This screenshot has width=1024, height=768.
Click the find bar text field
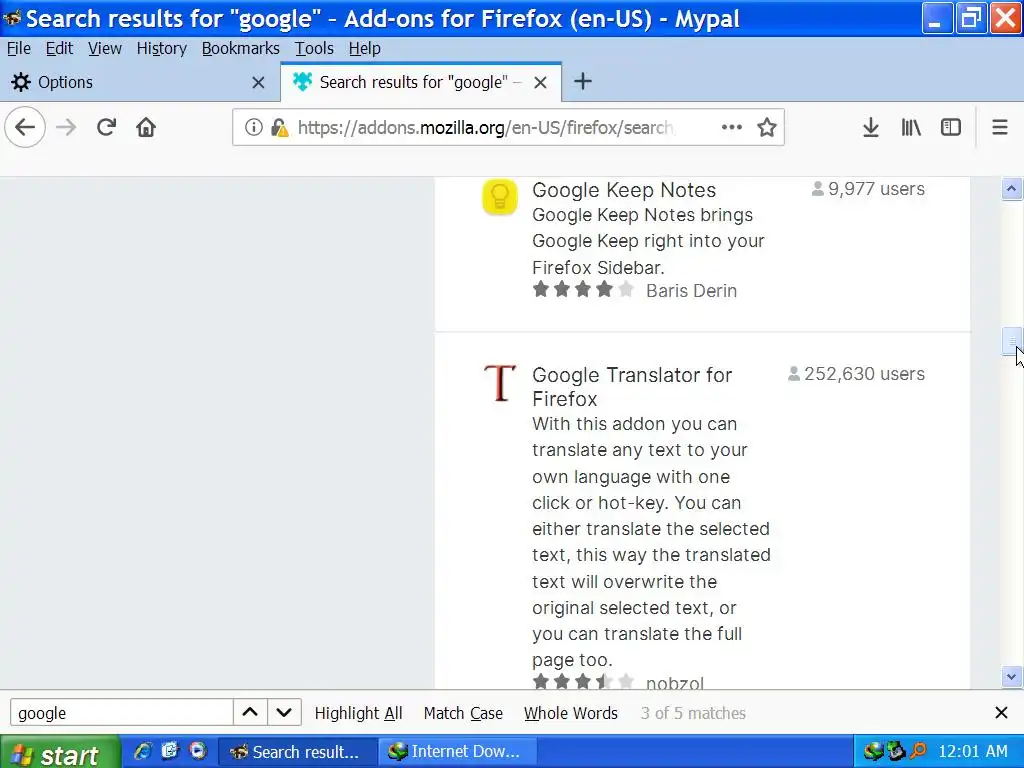pyautogui.click(x=121, y=712)
